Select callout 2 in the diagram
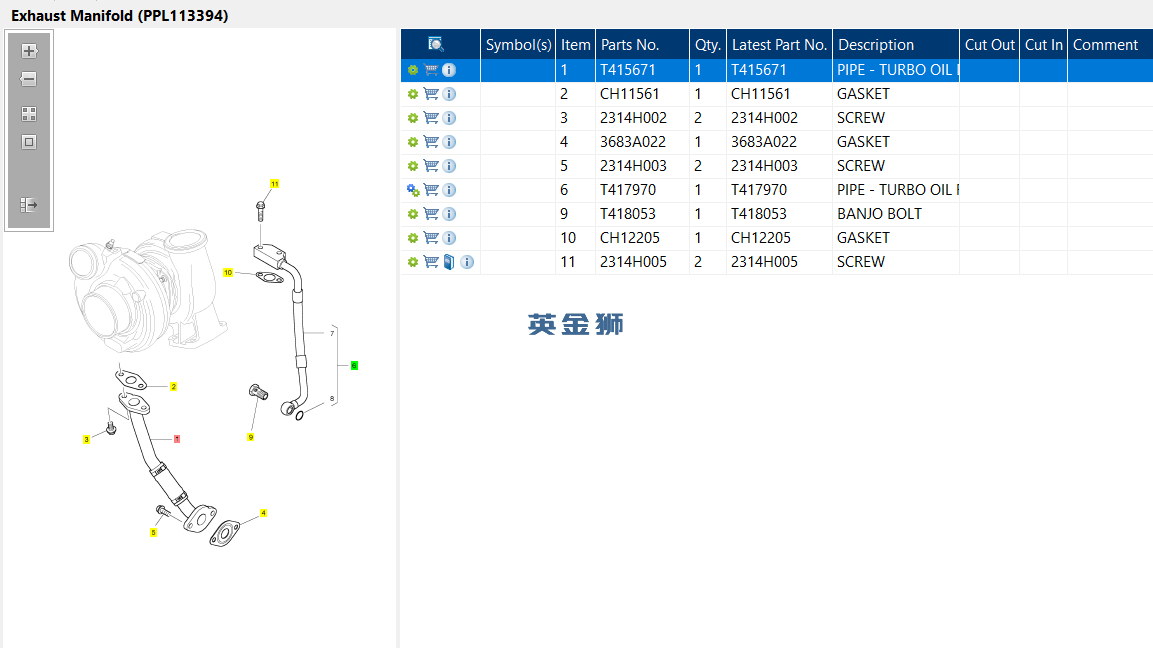This screenshot has width=1153, height=648. point(174,386)
